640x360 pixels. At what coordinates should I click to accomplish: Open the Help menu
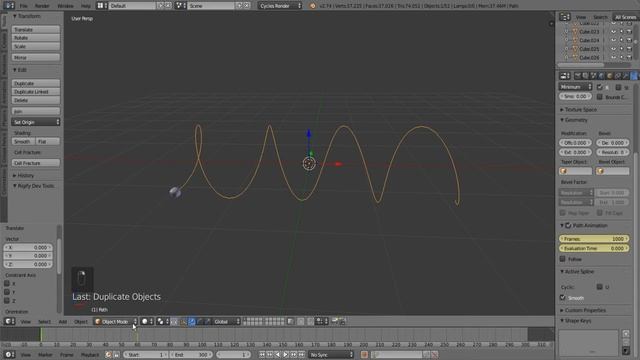point(86,6)
